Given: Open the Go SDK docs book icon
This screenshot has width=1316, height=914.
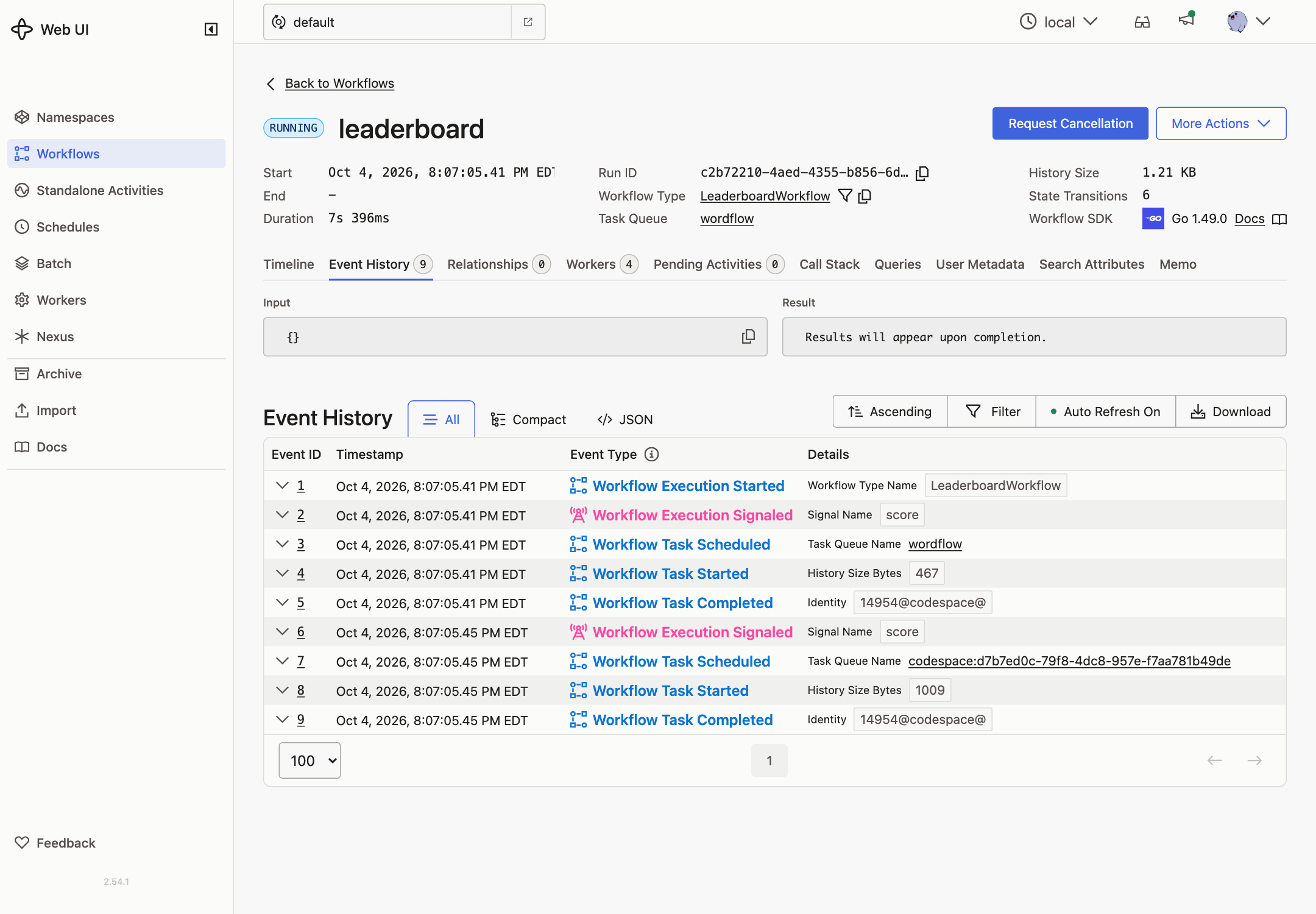Looking at the screenshot, I should [x=1279, y=219].
